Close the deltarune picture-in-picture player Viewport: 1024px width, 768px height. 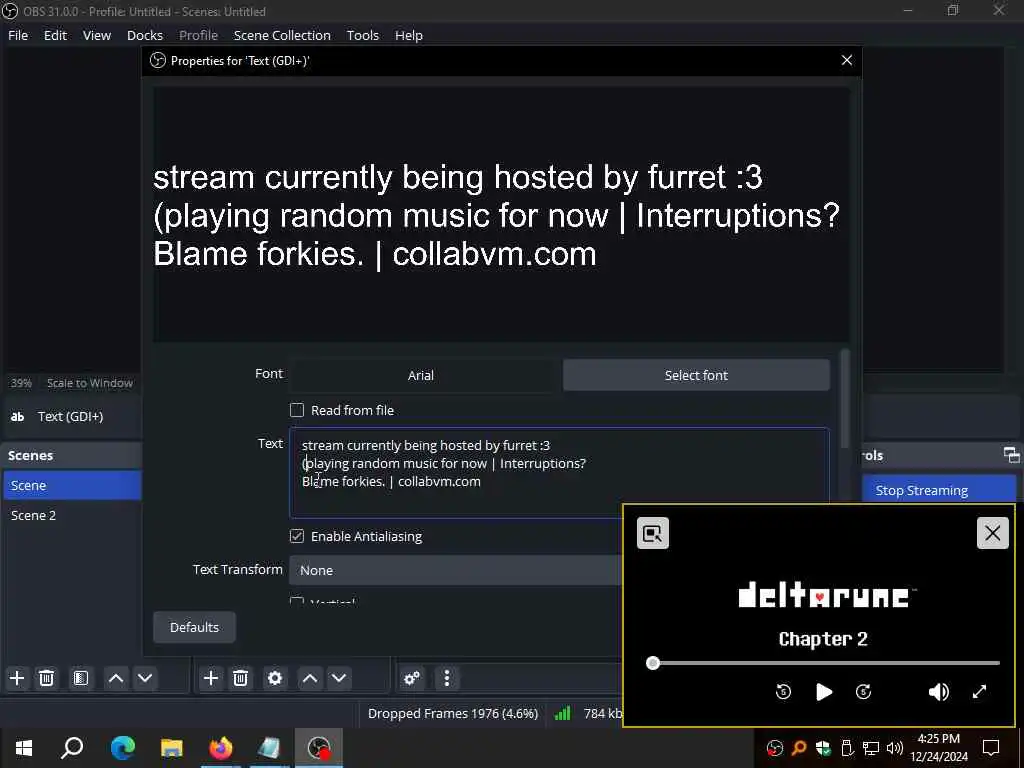click(x=993, y=533)
